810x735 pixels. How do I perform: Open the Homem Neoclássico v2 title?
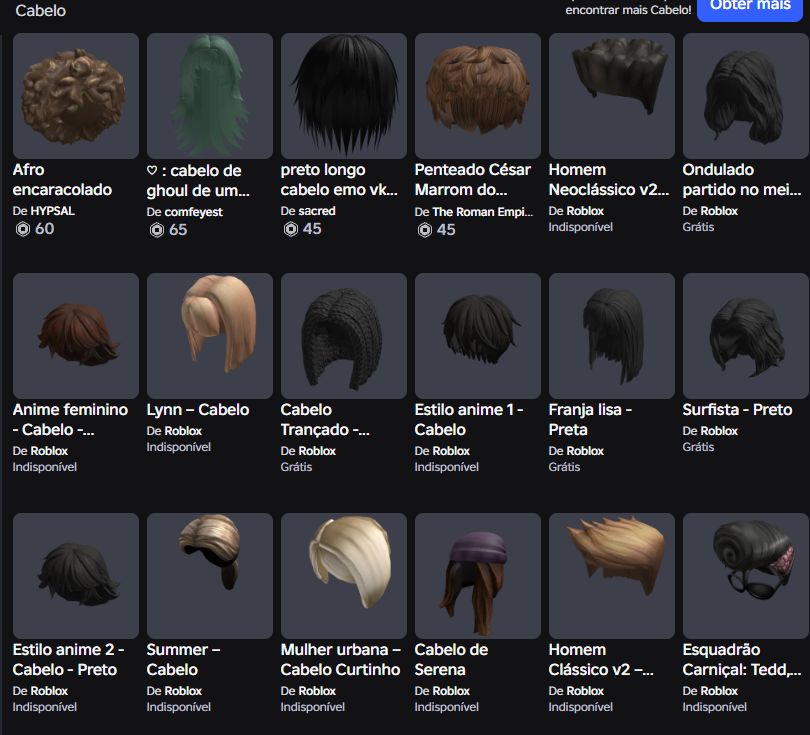(609, 180)
